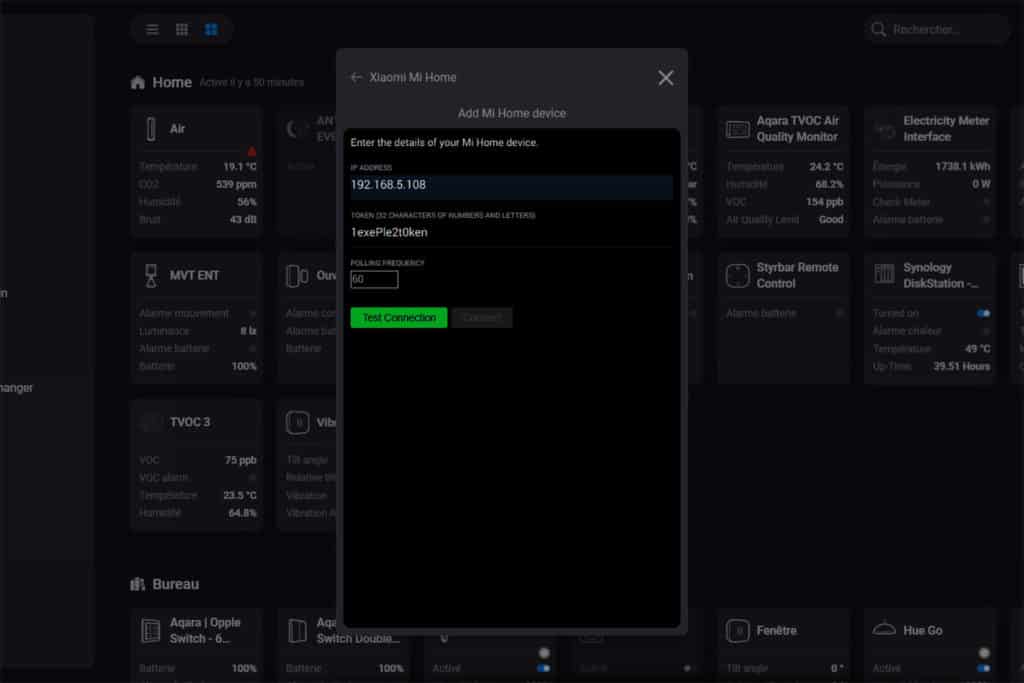
Task: Select the Air temperature value 19.1 °C
Action: (x=240, y=167)
